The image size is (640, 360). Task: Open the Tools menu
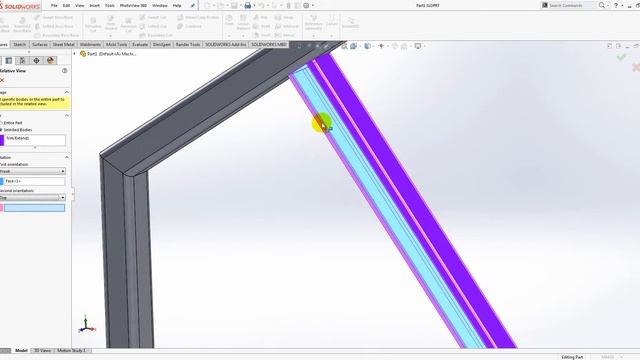tap(110, 6)
